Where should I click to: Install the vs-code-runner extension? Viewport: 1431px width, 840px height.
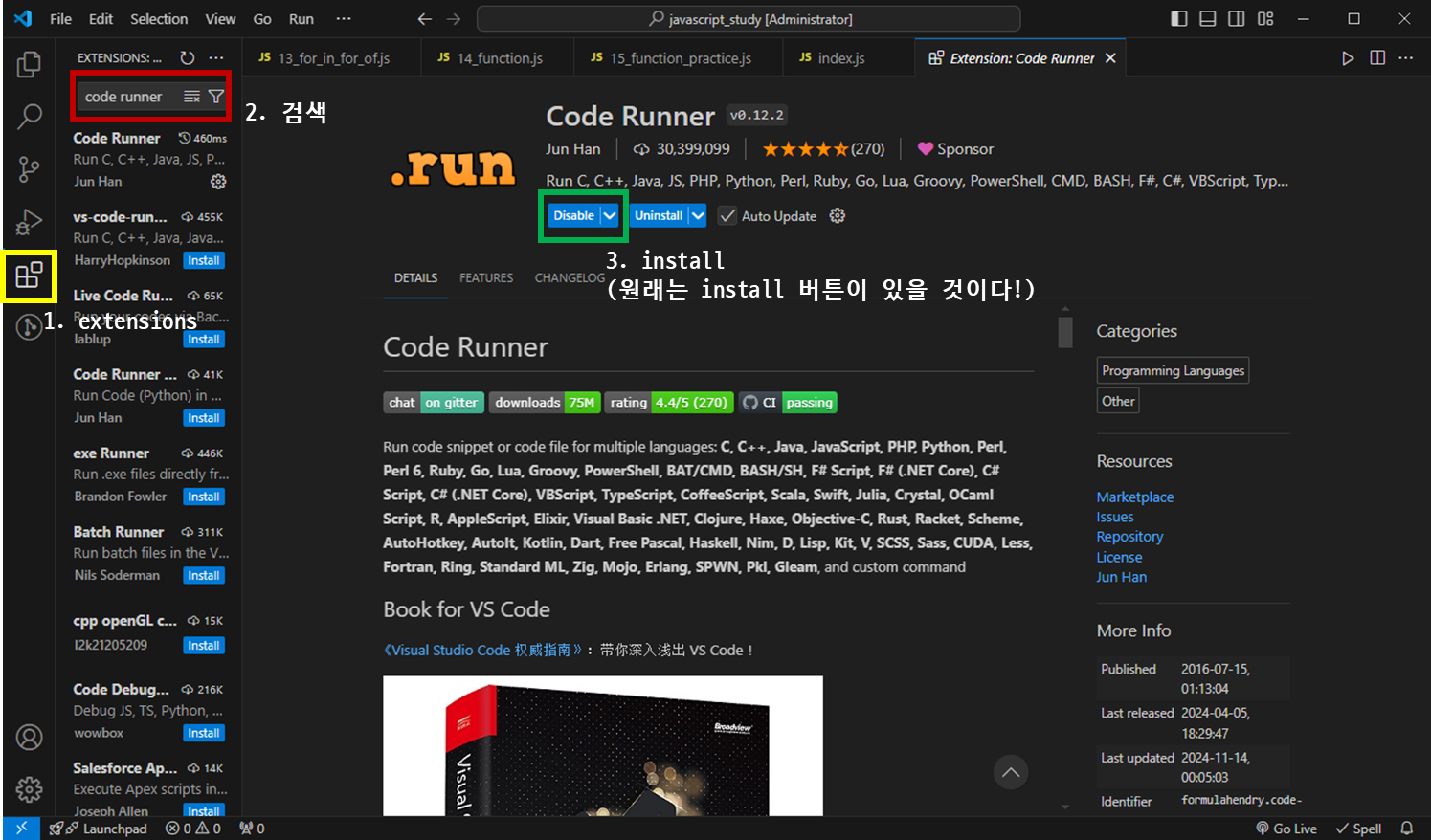pyautogui.click(x=204, y=261)
